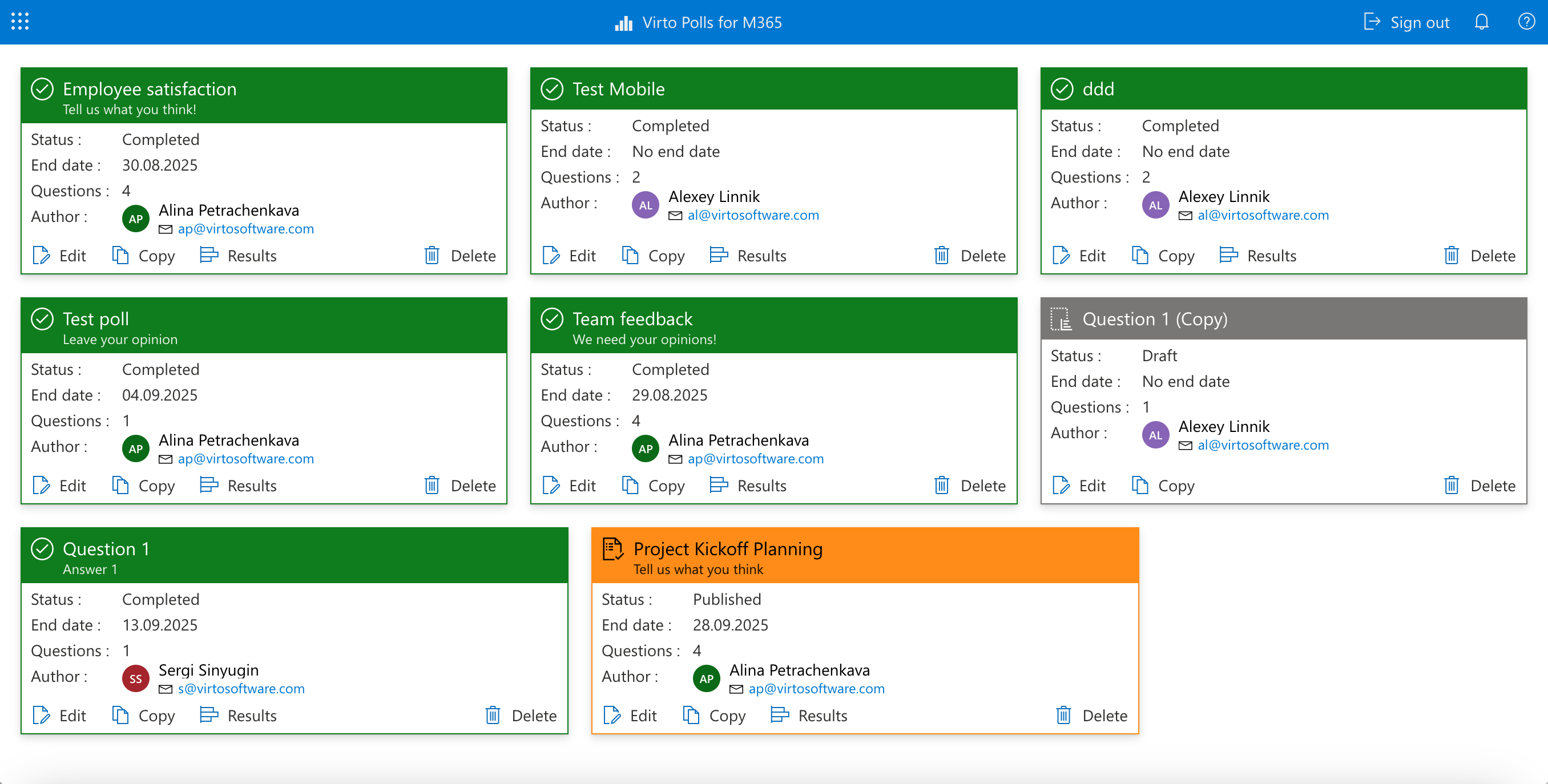Edit the Project Kickoff Planning poll
The image size is (1548, 784).
(x=630, y=716)
